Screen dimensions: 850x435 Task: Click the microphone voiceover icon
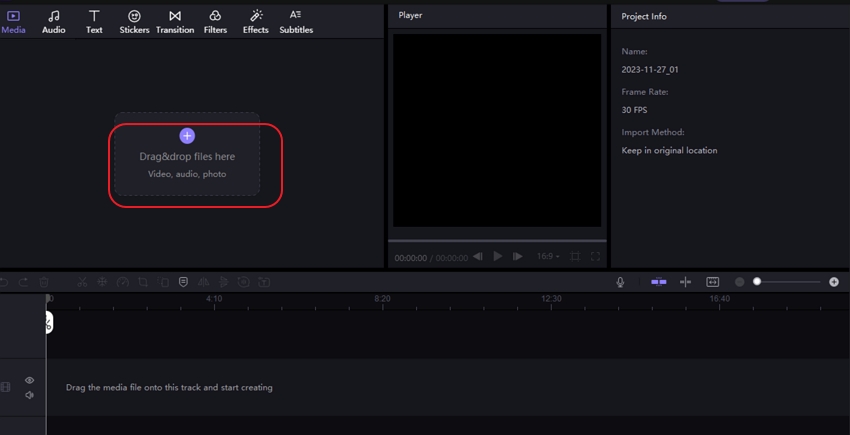point(620,282)
